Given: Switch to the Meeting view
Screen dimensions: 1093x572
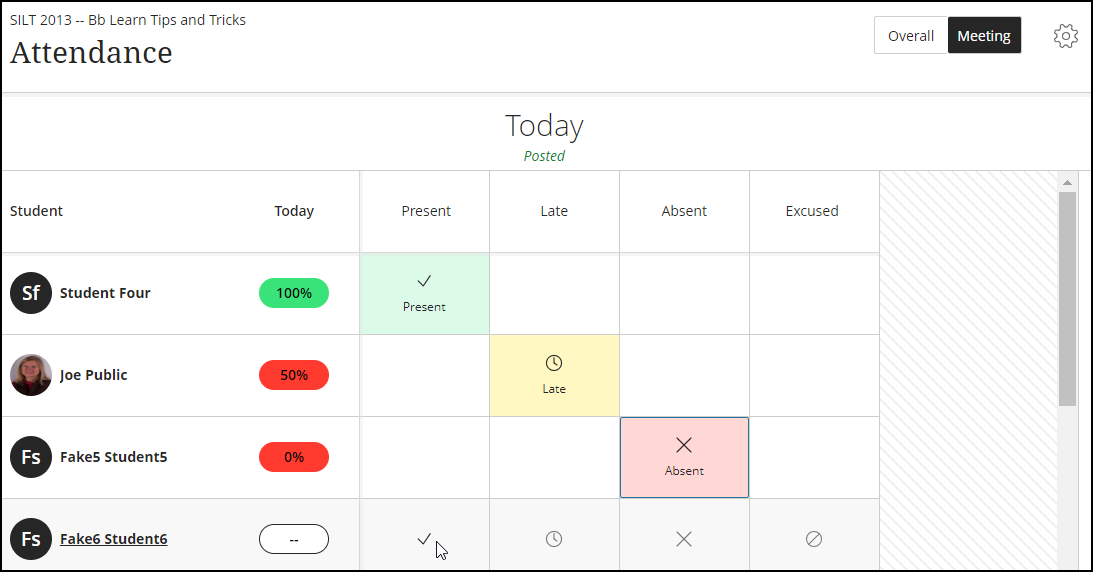Looking at the screenshot, I should pyautogui.click(x=984, y=36).
